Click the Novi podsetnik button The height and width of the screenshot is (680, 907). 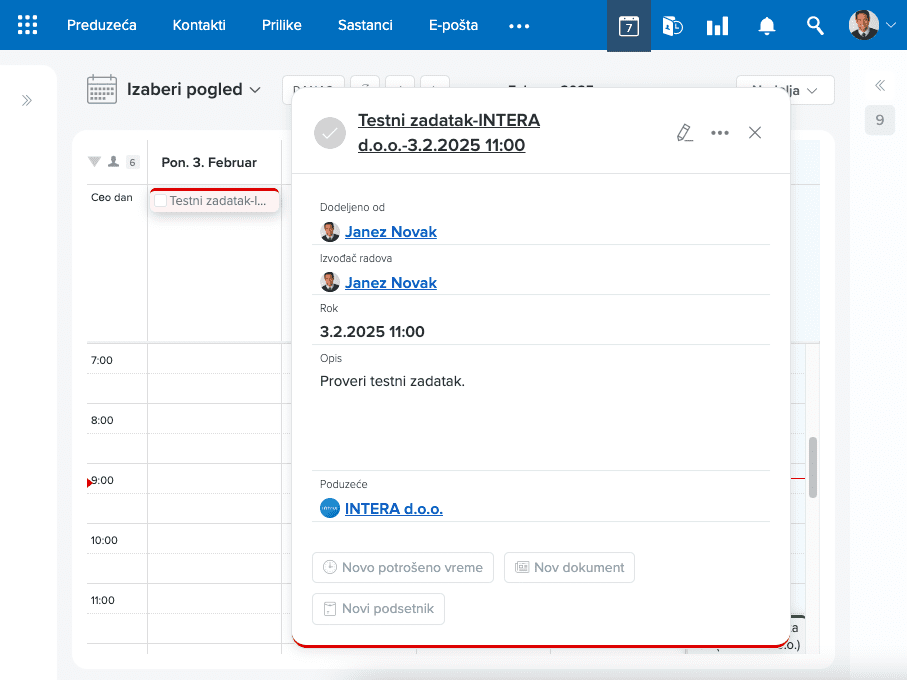[378, 608]
